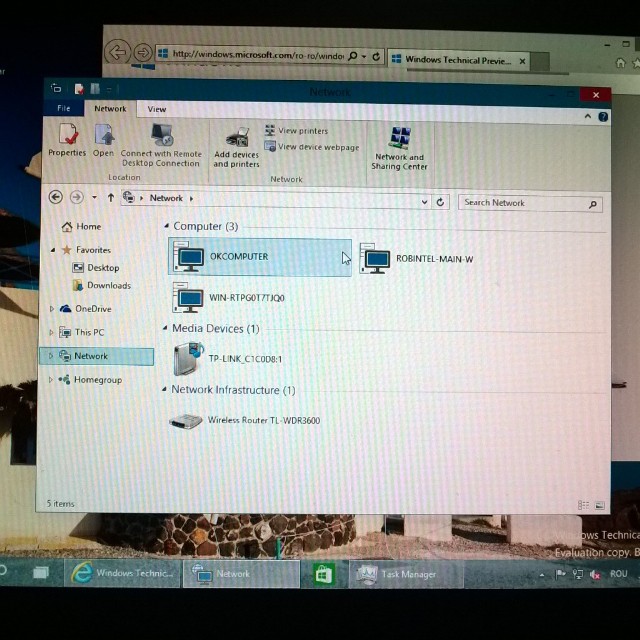
Task: Click the Properties ribbon icon
Action: pos(67,140)
